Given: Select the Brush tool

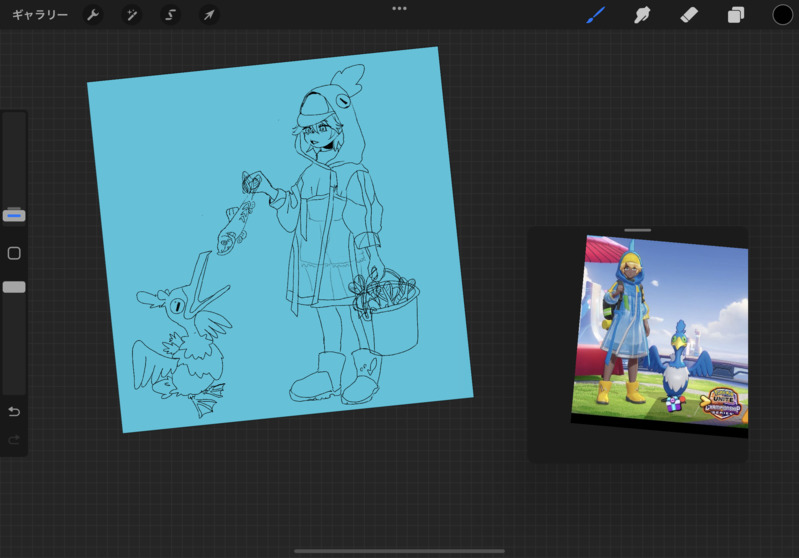Looking at the screenshot, I should [x=596, y=15].
